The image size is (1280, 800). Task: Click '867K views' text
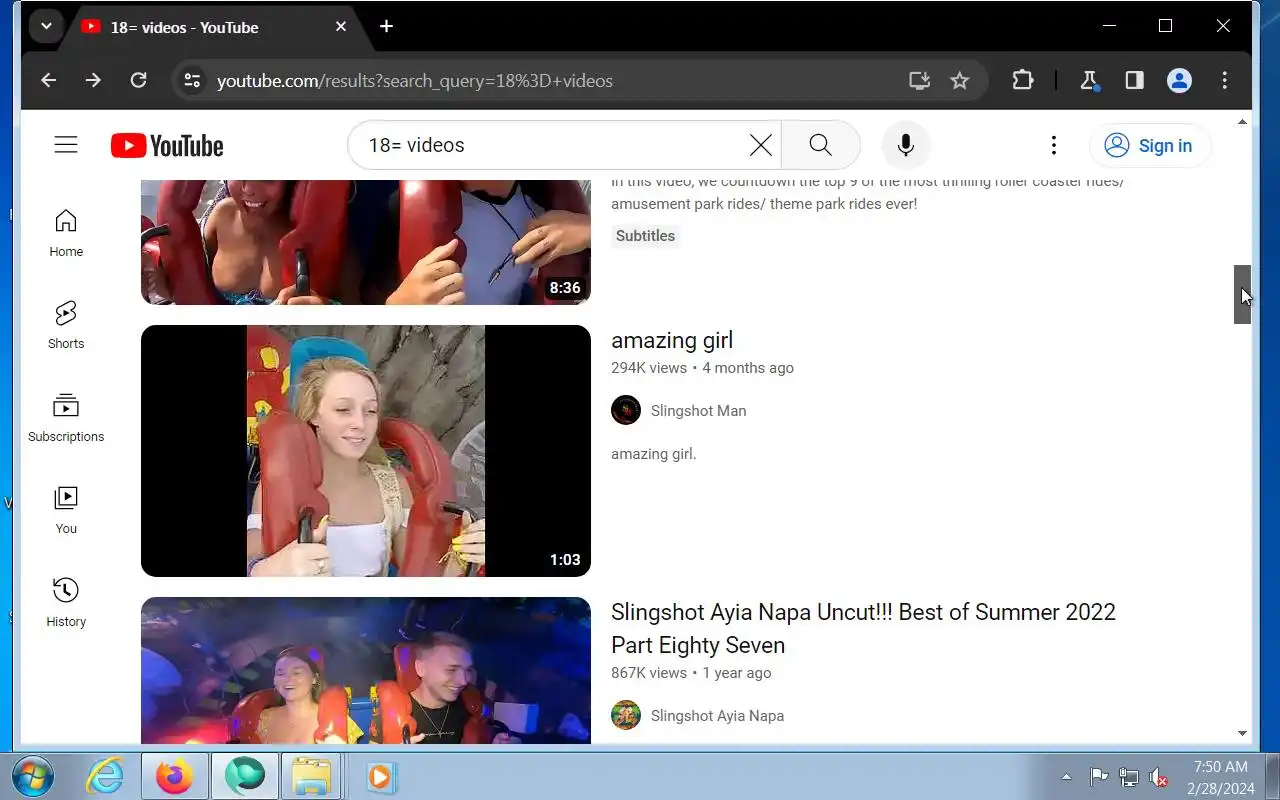click(x=649, y=673)
